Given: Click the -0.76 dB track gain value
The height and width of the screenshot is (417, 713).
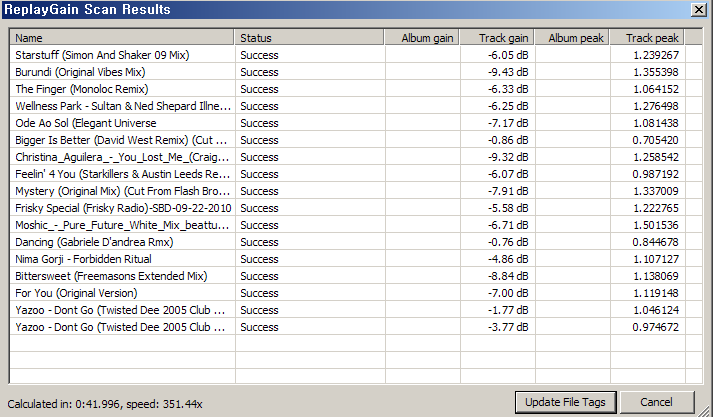Looking at the screenshot, I should coord(508,242).
